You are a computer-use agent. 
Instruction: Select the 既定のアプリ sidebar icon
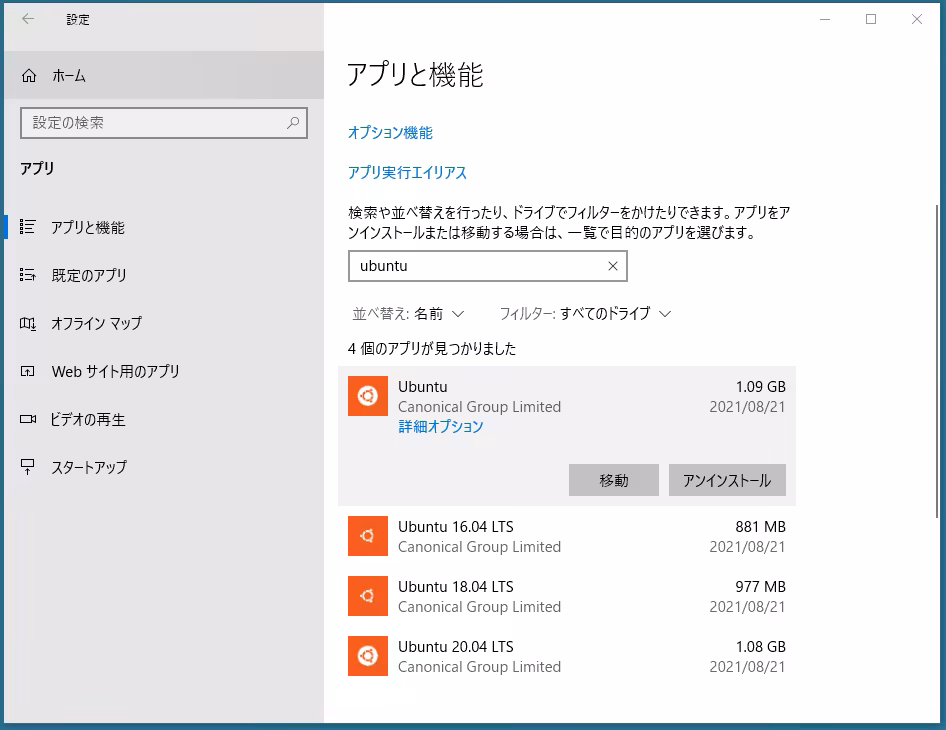tap(27, 275)
